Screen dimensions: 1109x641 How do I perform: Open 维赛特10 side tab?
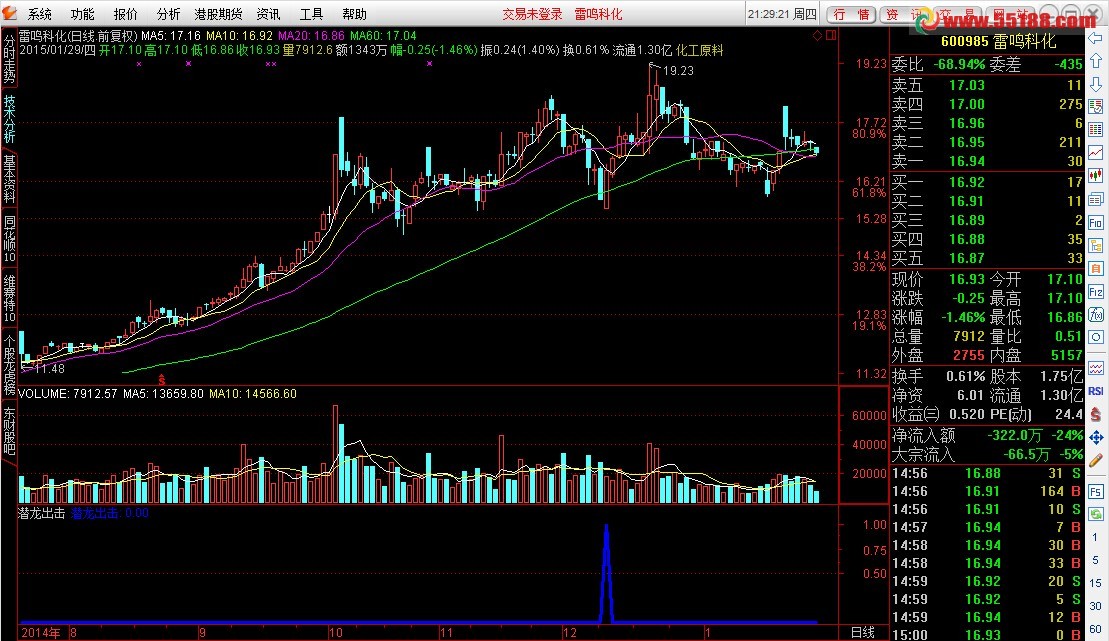pyautogui.click(x=9, y=299)
